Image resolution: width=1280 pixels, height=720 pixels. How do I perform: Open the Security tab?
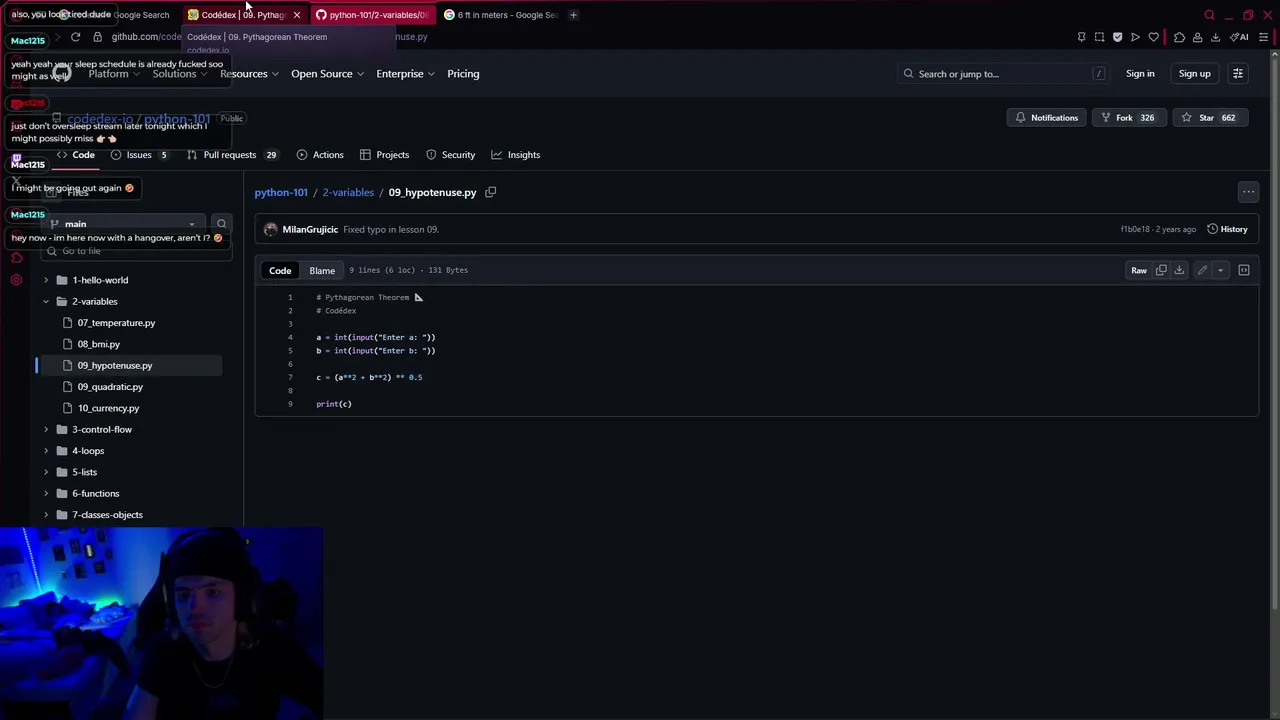450,155
